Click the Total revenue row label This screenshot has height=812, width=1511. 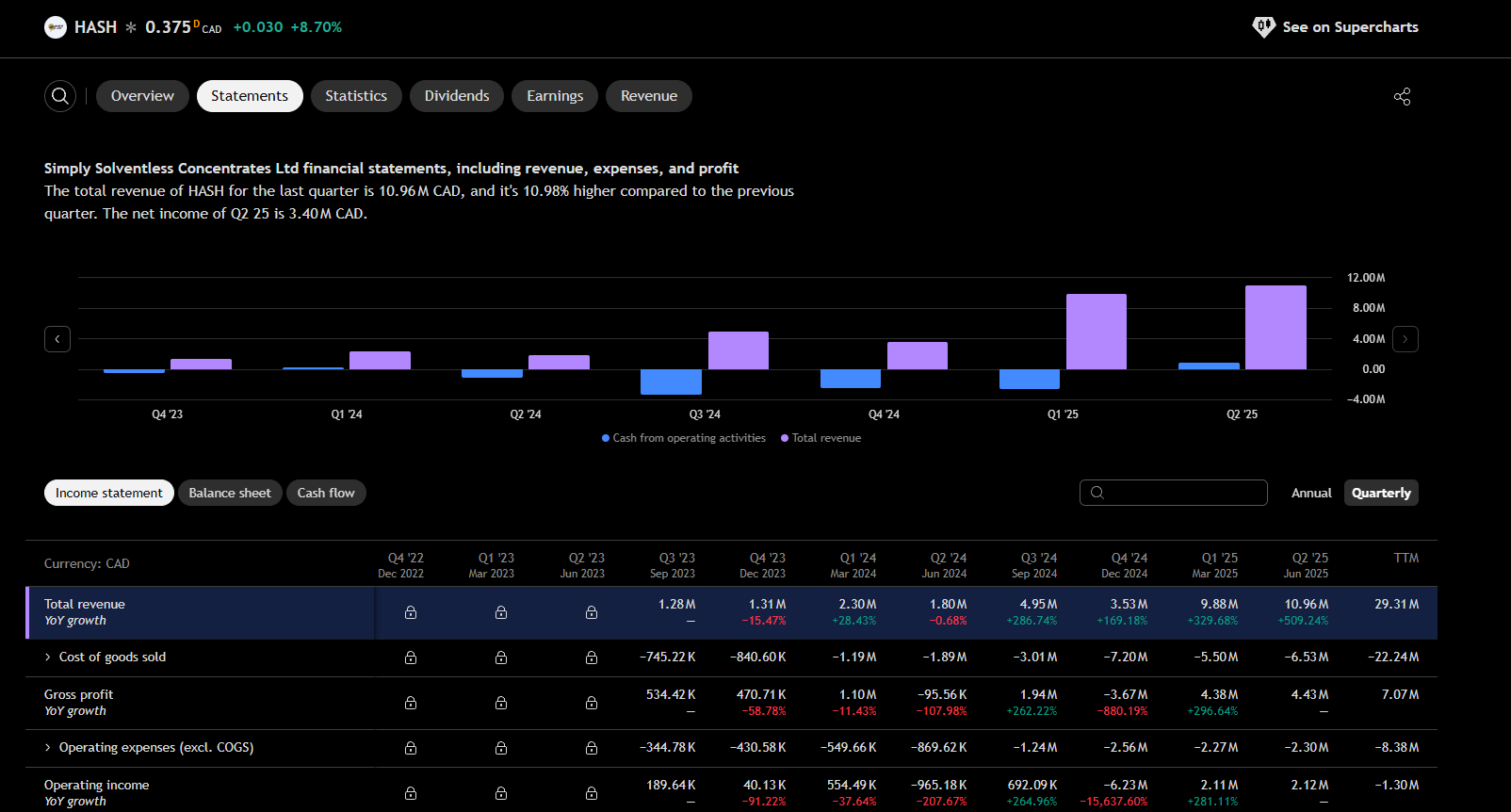click(x=85, y=604)
